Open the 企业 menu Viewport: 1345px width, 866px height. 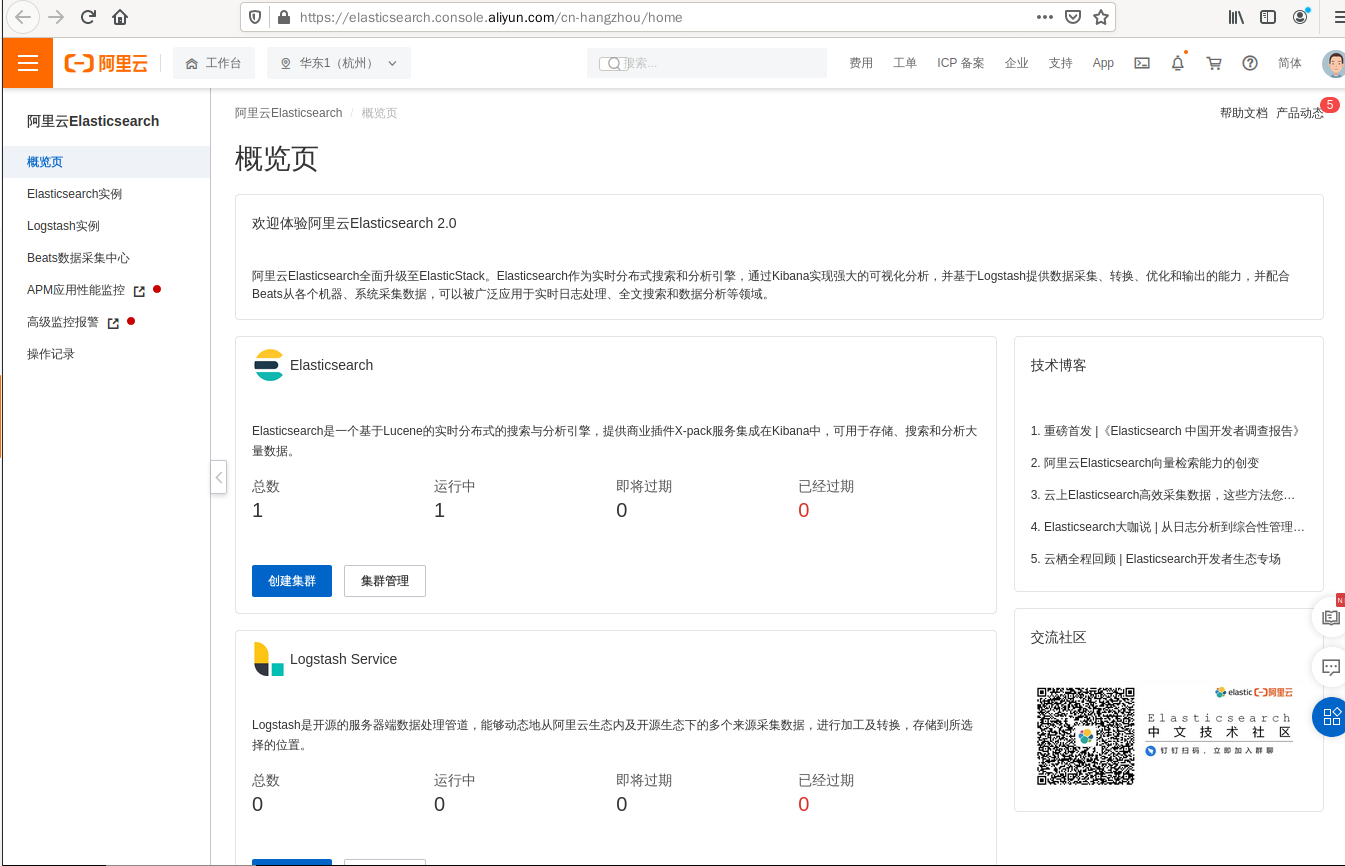[x=1017, y=63]
